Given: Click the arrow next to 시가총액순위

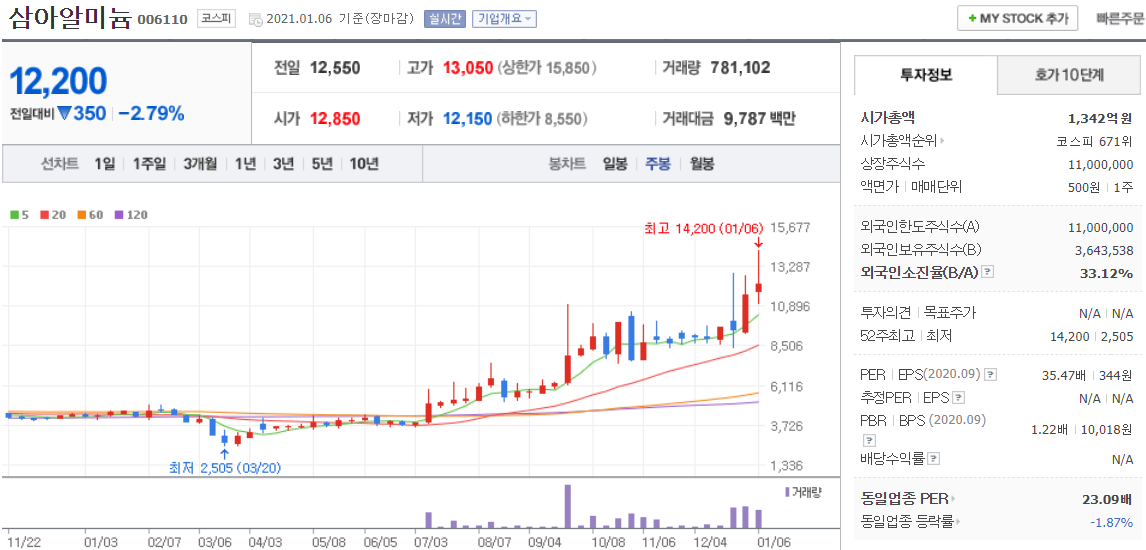Looking at the screenshot, I should tap(943, 141).
